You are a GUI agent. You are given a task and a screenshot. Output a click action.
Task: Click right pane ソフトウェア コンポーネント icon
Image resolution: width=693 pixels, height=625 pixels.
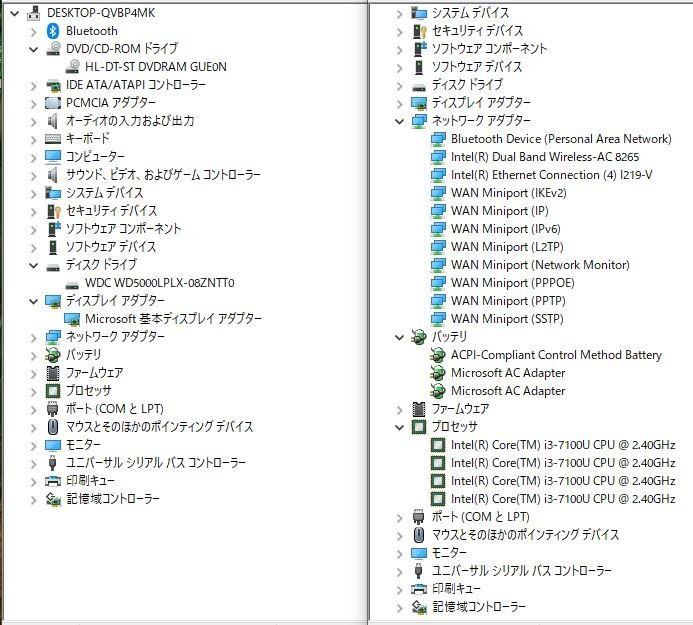419,49
